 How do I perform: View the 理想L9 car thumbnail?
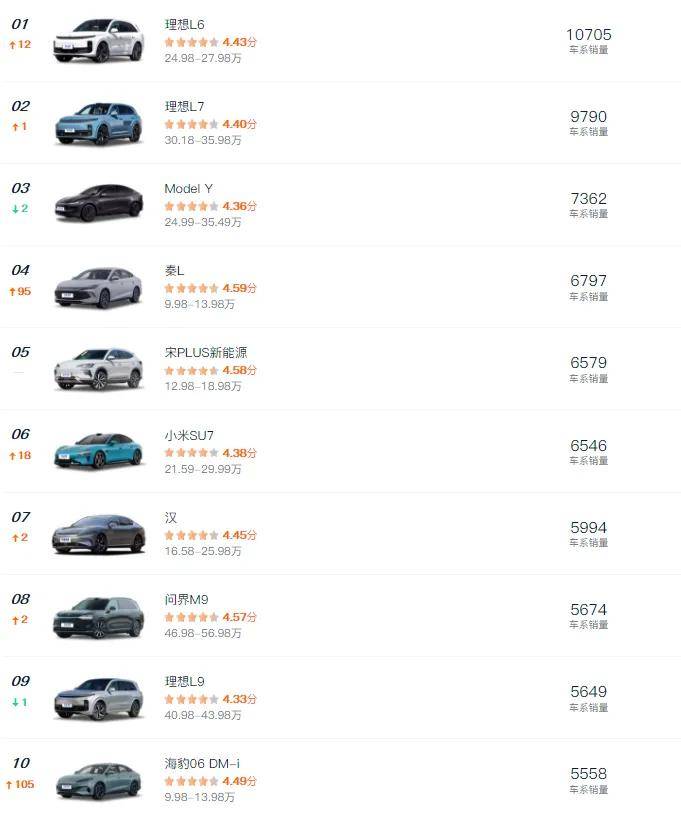(x=97, y=699)
